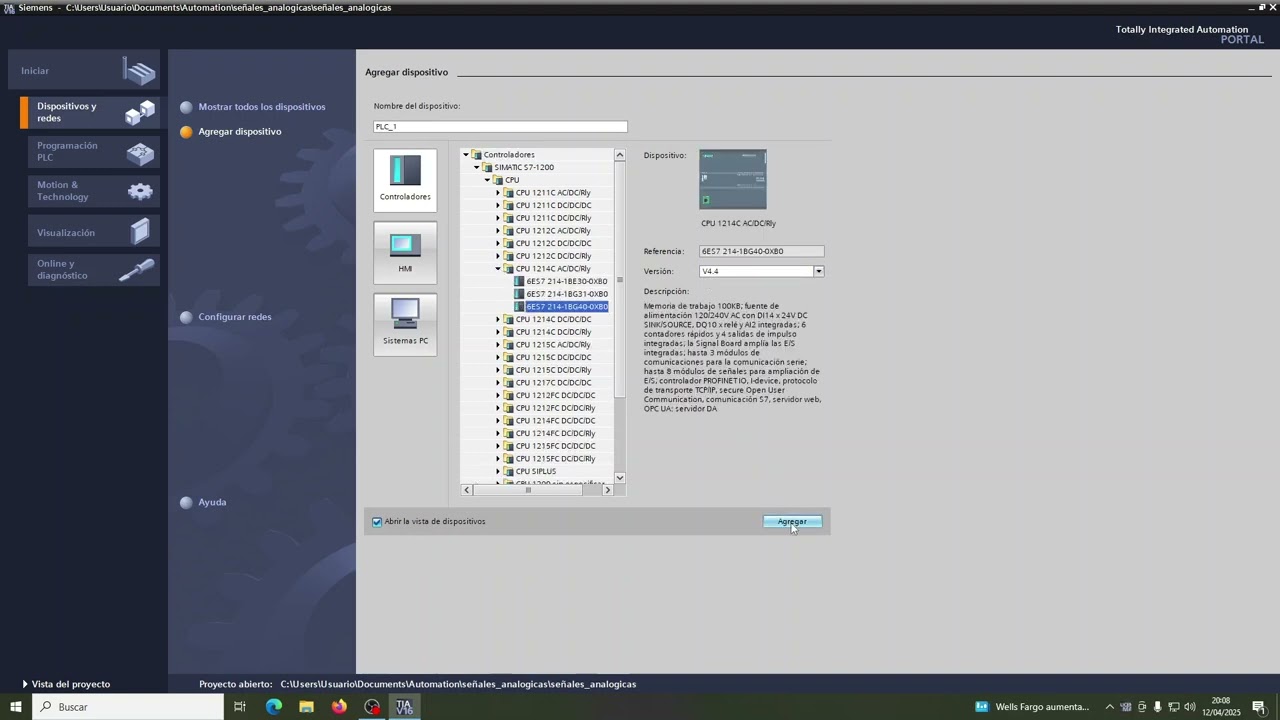Click the bullet beside Ayuda
The height and width of the screenshot is (720, 1280).
pyautogui.click(x=186, y=502)
